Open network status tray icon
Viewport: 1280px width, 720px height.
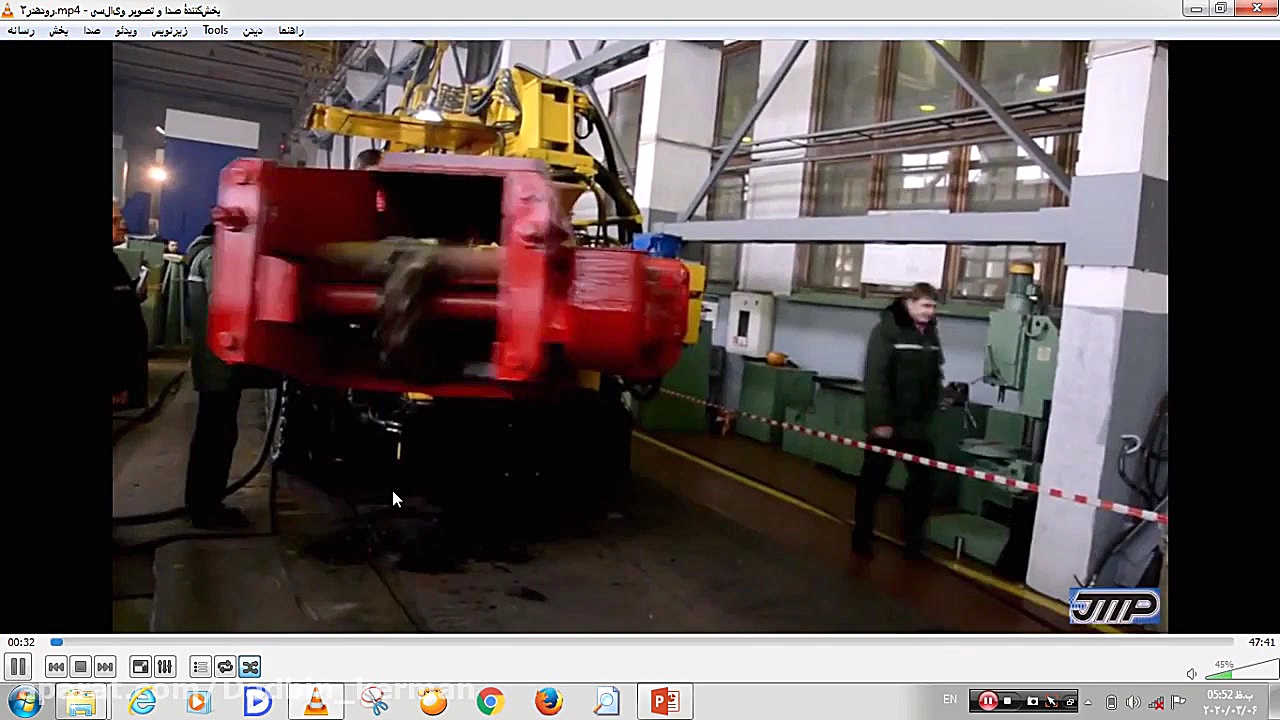1156,702
